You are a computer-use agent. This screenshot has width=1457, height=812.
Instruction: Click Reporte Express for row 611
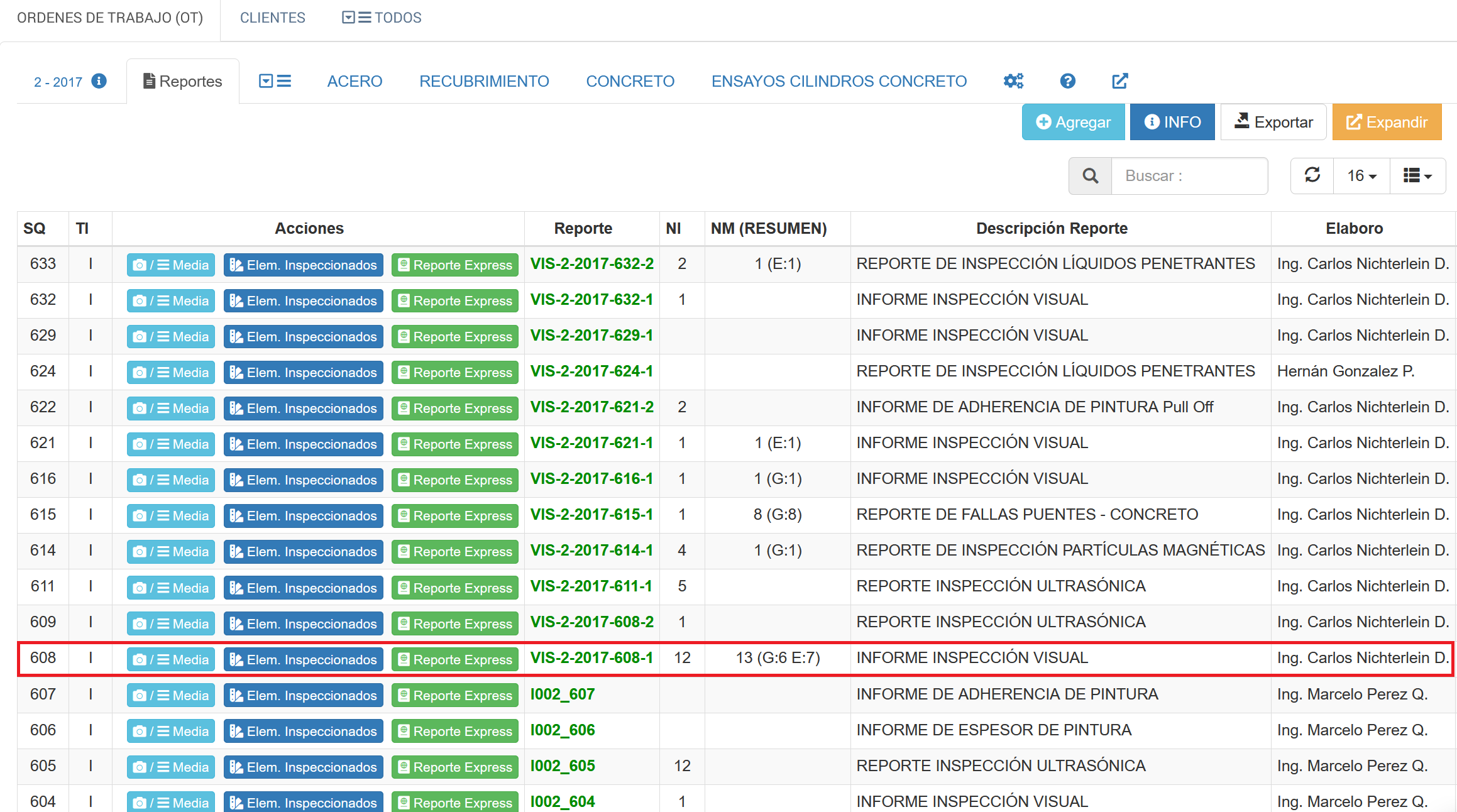pyautogui.click(x=454, y=588)
